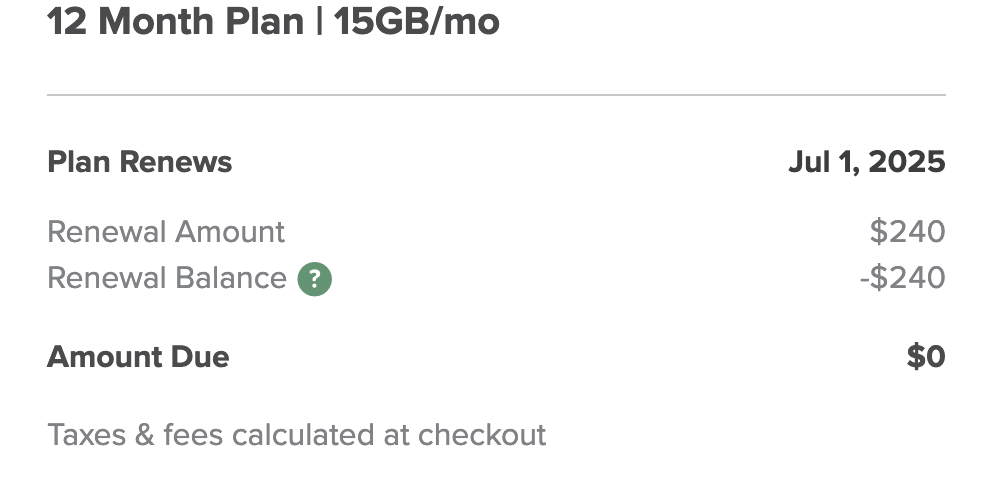Open the Renewal Balance help question-mark icon
This screenshot has width=982, height=498.
point(314,279)
